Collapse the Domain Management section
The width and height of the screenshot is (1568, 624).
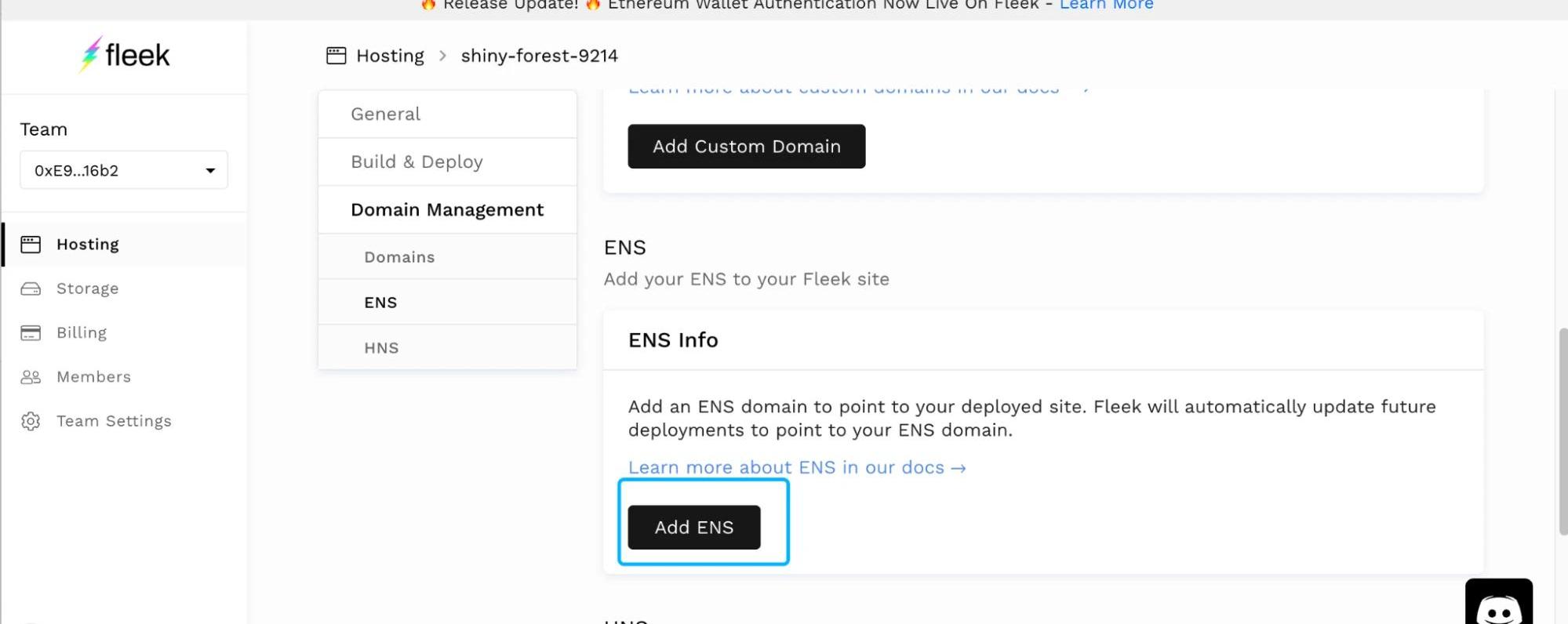[447, 209]
